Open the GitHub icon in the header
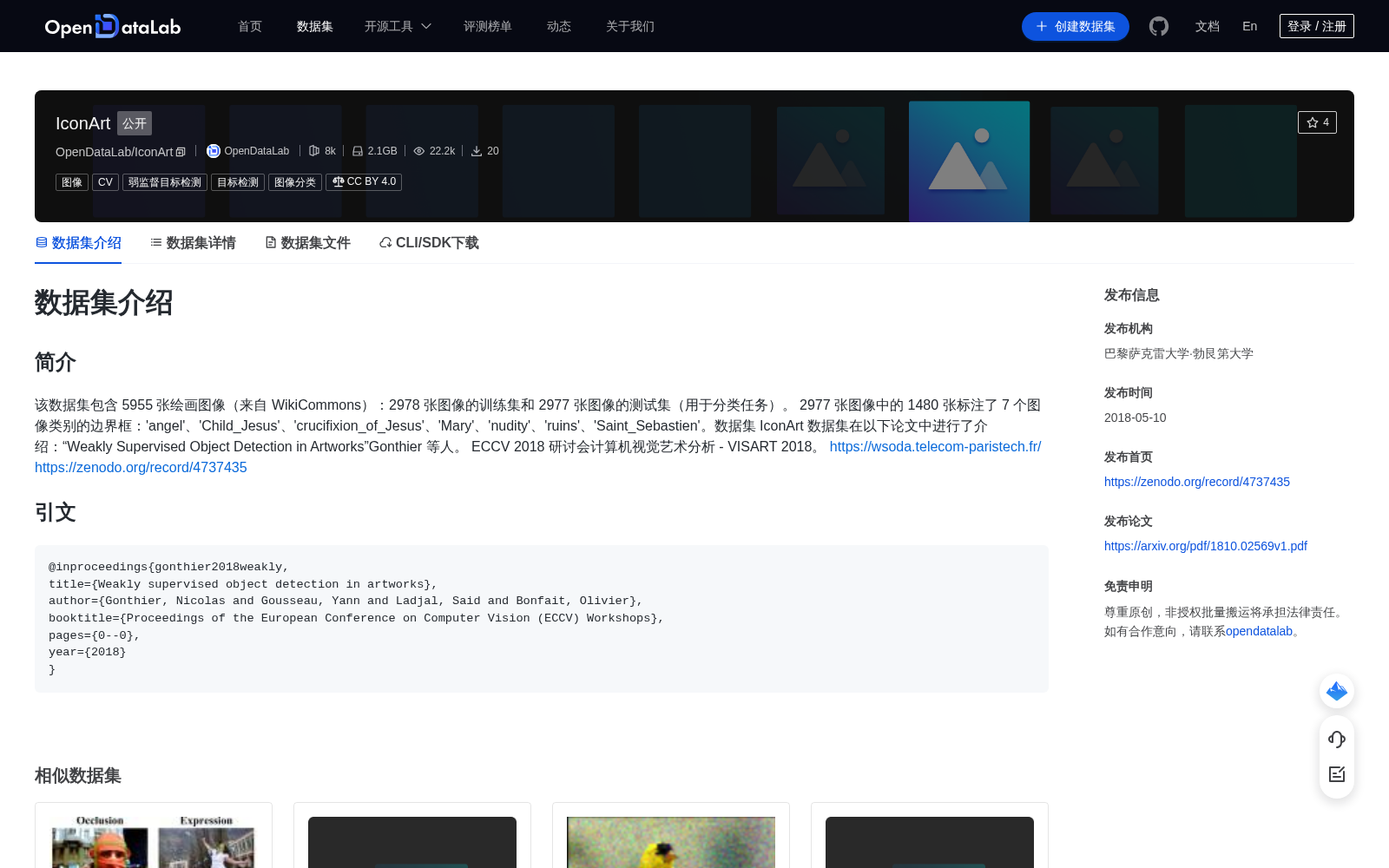The image size is (1389, 868). [1158, 26]
